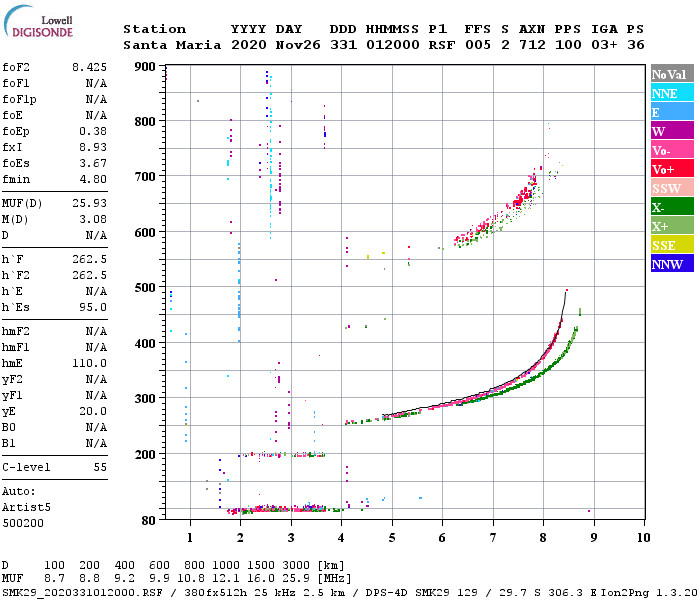Click the IGA value 03+

point(604,45)
